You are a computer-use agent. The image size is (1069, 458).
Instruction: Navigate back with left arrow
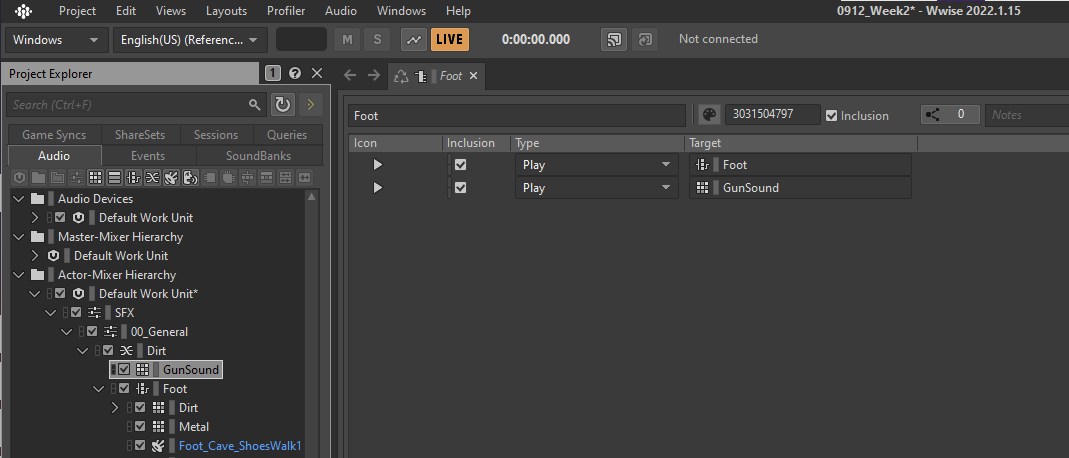click(350, 76)
